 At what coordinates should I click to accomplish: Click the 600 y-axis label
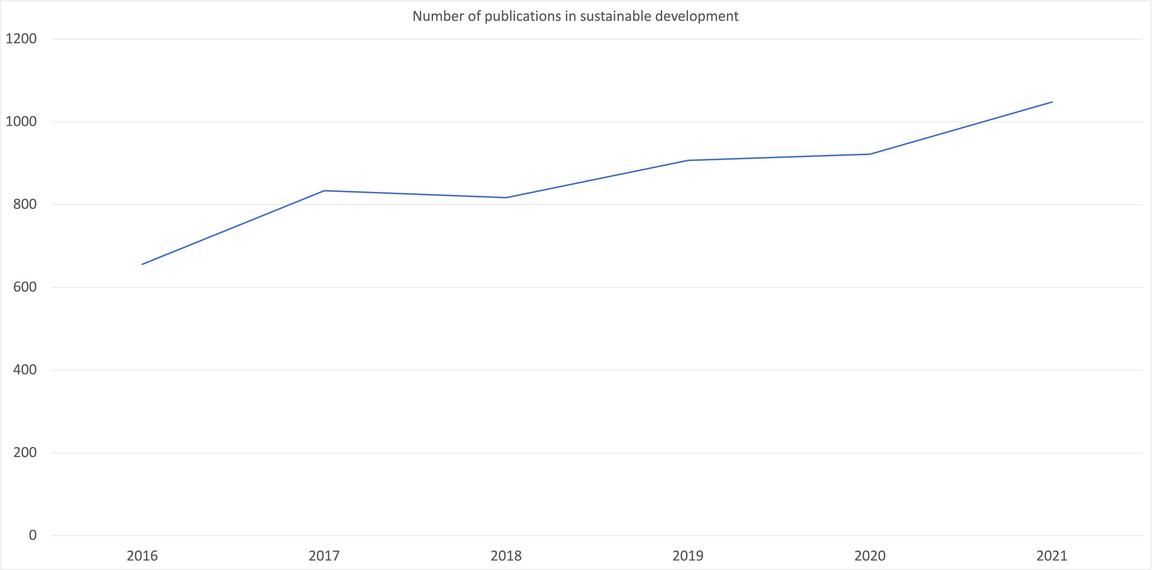click(24, 287)
